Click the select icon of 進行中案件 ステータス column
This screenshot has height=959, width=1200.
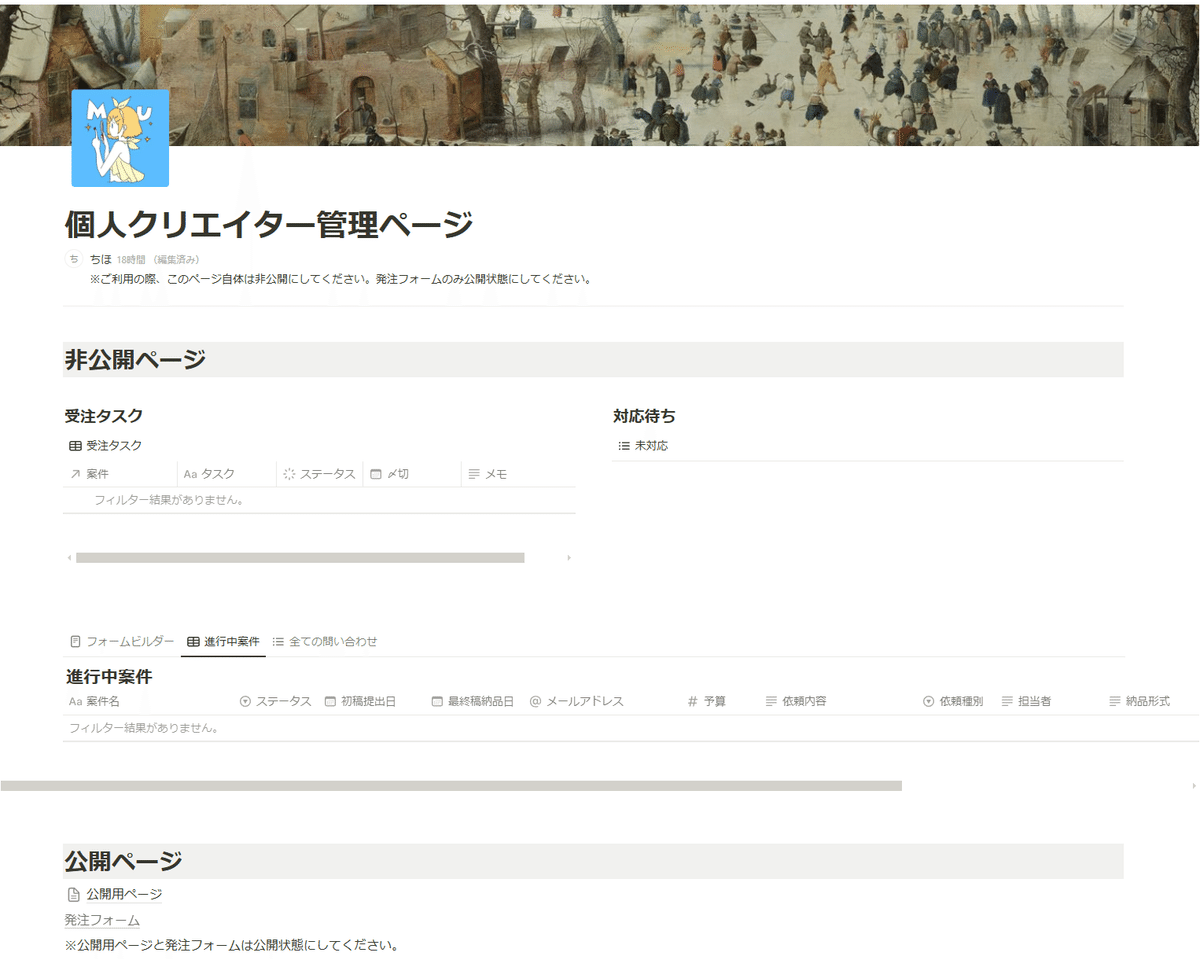click(x=245, y=701)
